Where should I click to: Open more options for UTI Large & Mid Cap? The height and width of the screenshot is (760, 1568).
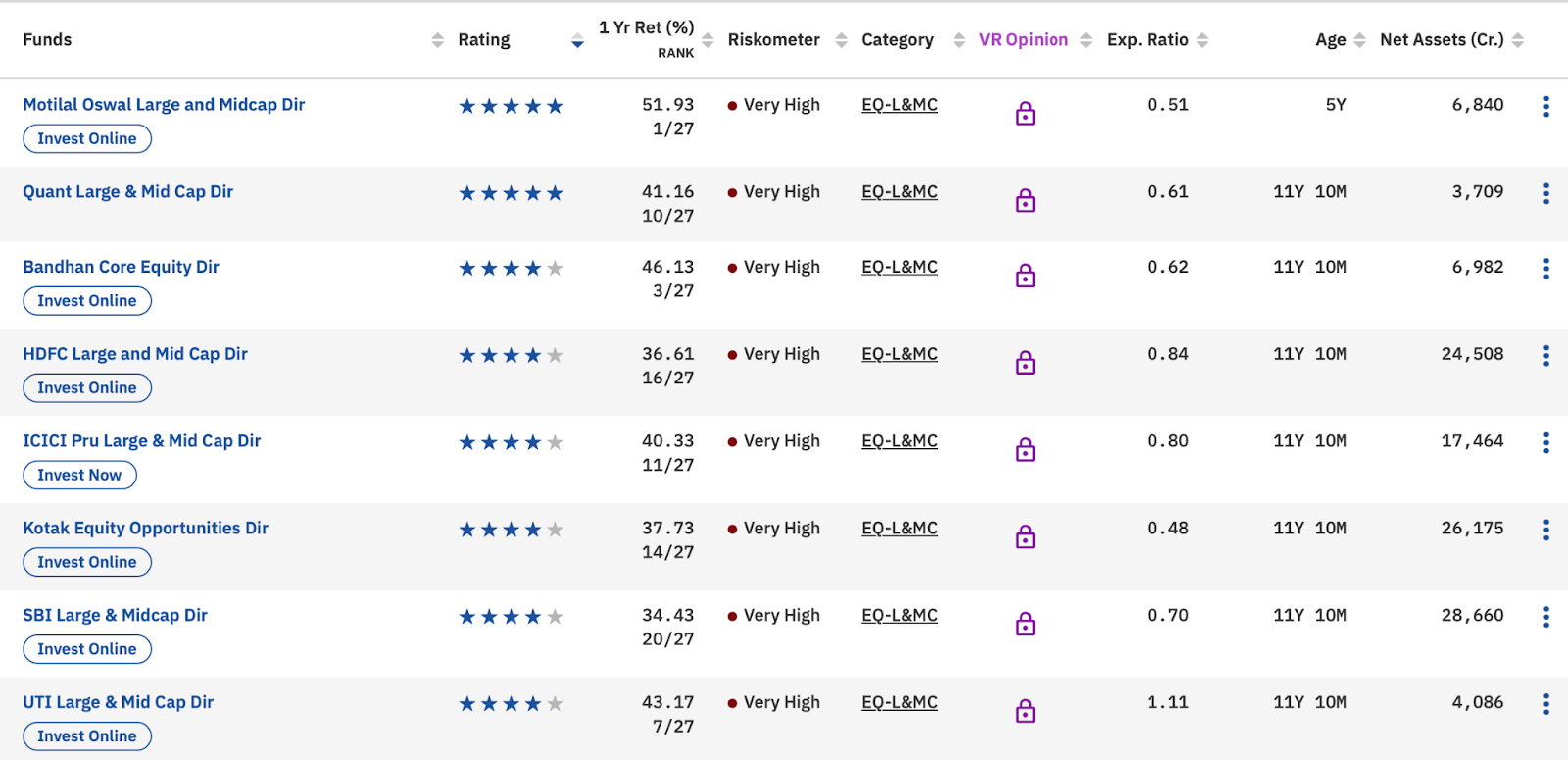pos(1546,704)
